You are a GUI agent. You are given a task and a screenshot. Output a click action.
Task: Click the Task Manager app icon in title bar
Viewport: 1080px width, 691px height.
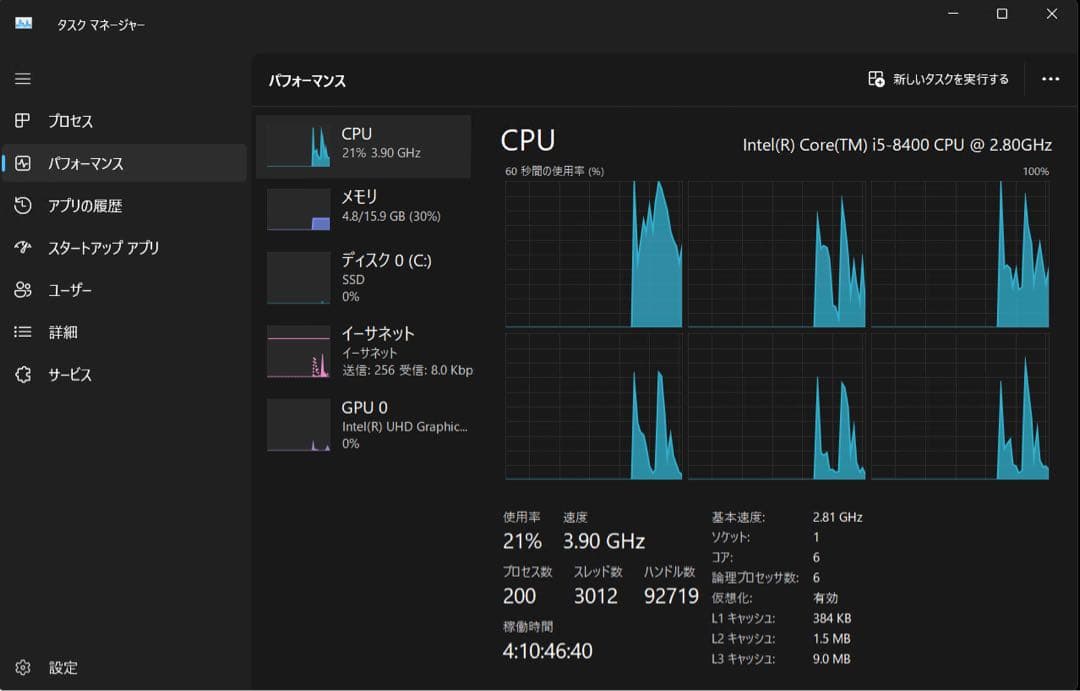(x=24, y=23)
